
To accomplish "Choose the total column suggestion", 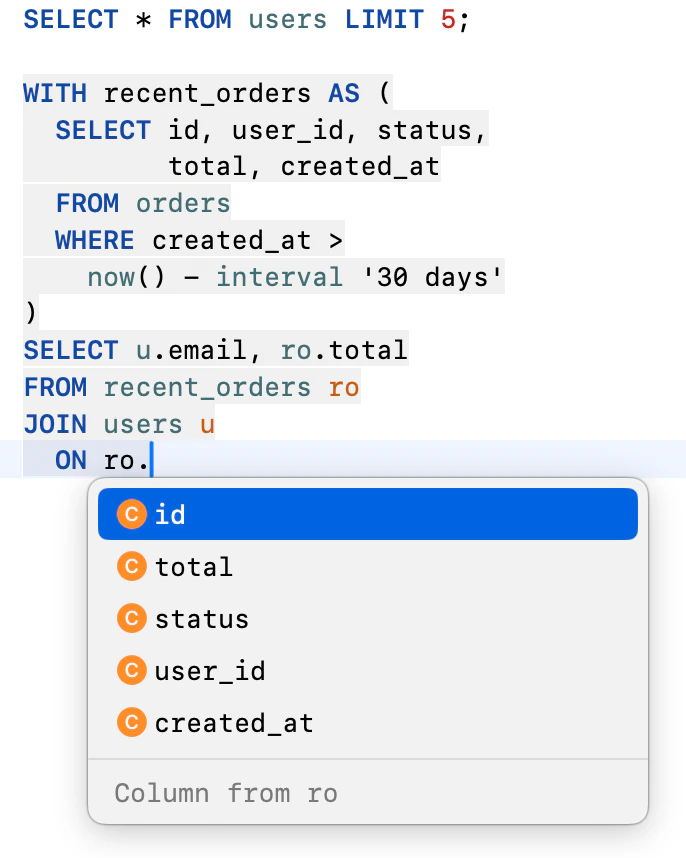I will click(x=368, y=566).
